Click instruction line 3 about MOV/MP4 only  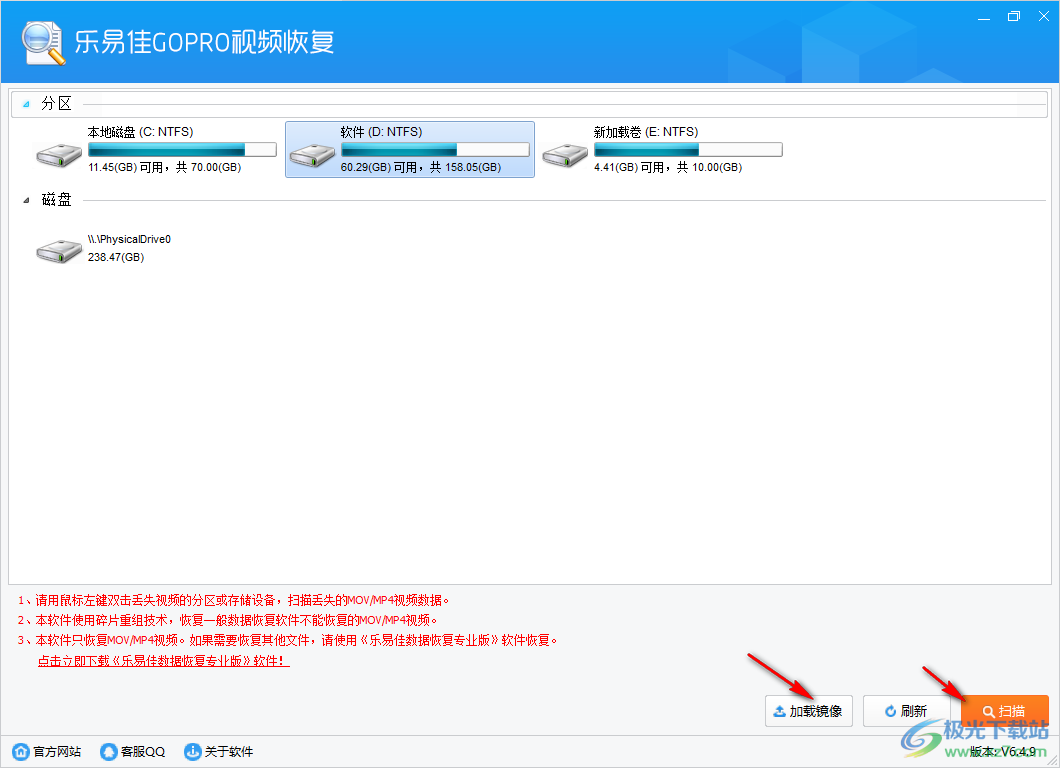click(x=287, y=640)
